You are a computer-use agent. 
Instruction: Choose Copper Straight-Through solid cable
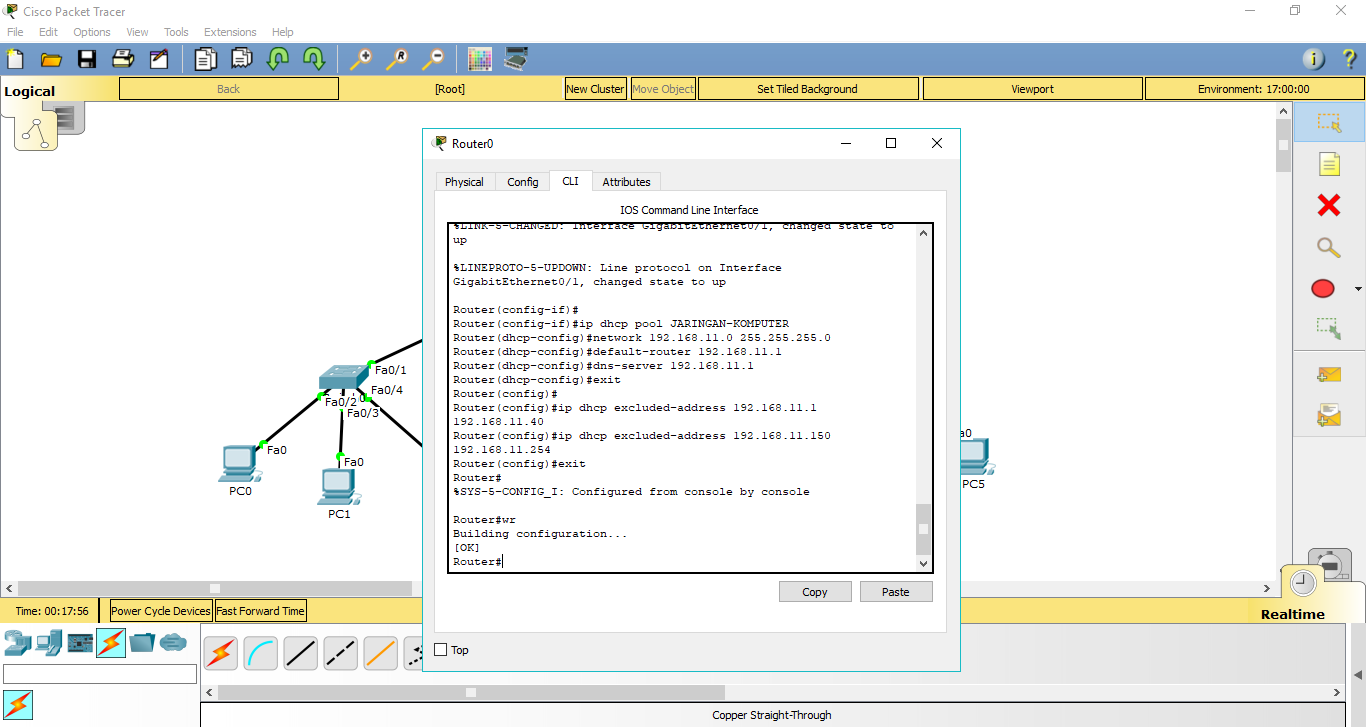coord(301,653)
